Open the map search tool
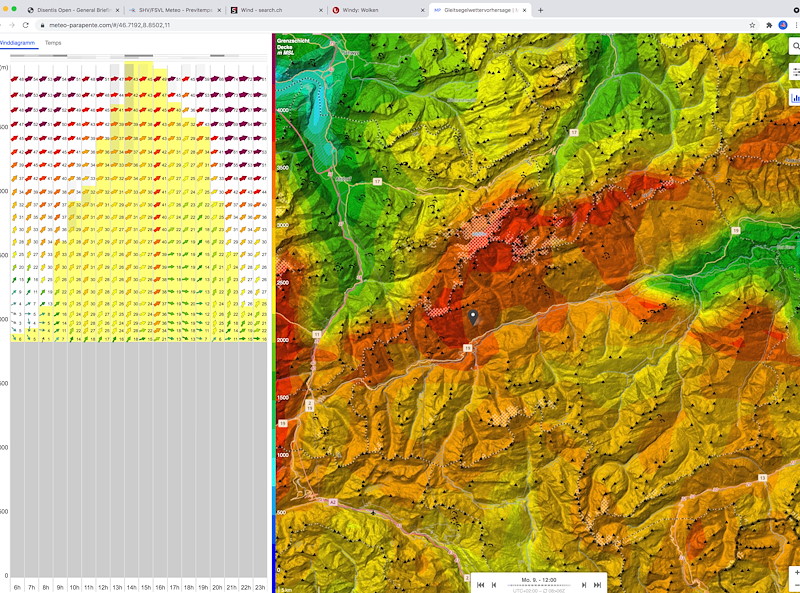This screenshot has width=800, height=593. pyautogui.click(x=795, y=46)
